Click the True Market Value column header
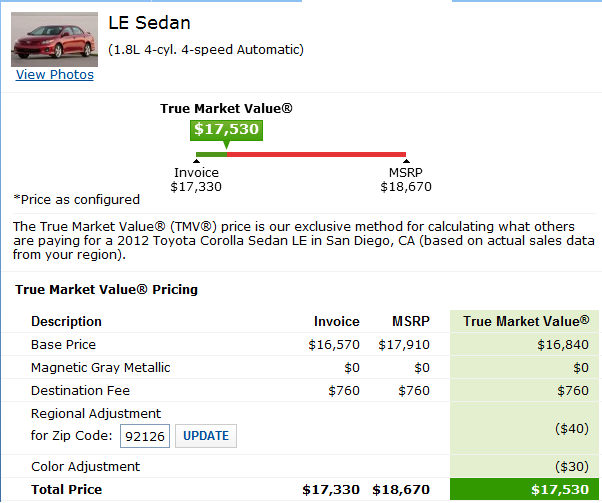This screenshot has width=602, height=503. tap(526, 322)
